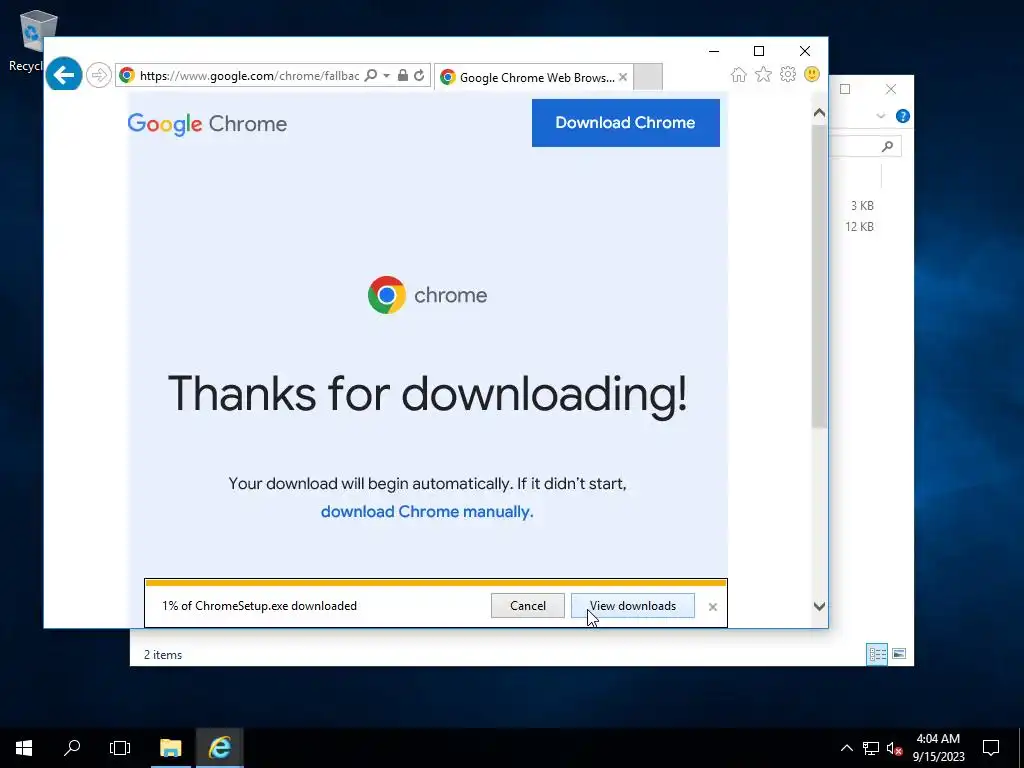Screen dimensions: 1024x768
Task: Click the vertical scrollbar thumb
Action: [820, 276]
